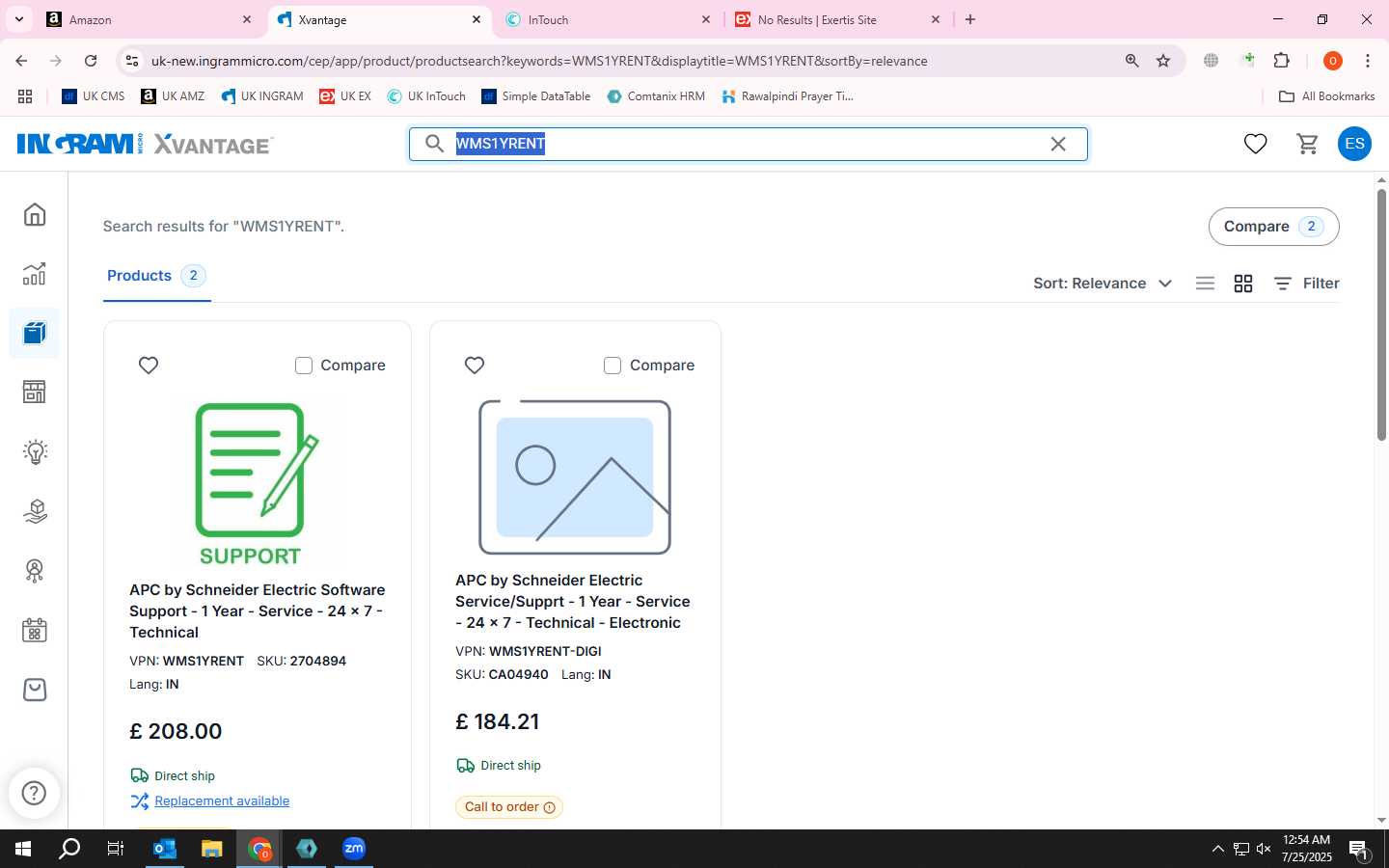Switch to No Results Exertis Site tab
Screen dimensions: 1389x868
click(837, 19)
